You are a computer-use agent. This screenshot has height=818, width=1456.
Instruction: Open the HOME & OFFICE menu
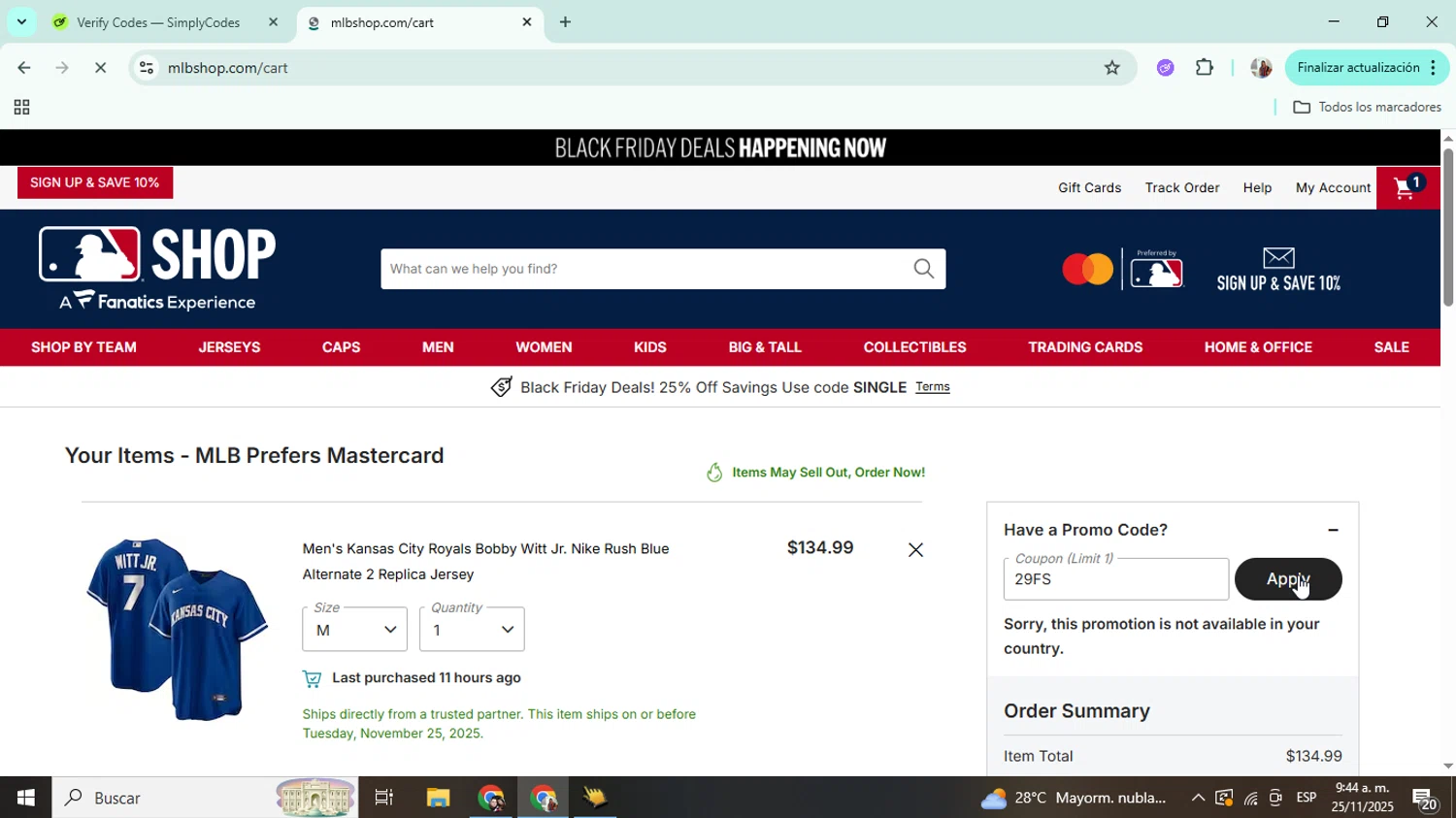(x=1258, y=347)
